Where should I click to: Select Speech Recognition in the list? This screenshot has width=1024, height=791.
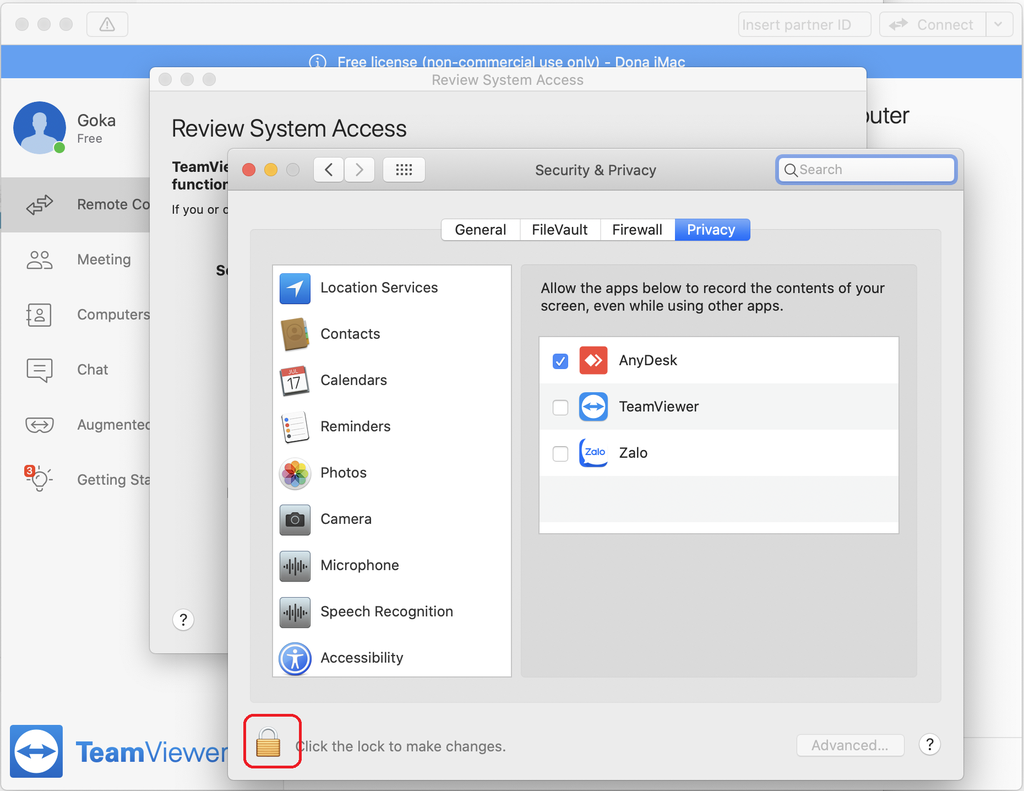[x=392, y=612]
